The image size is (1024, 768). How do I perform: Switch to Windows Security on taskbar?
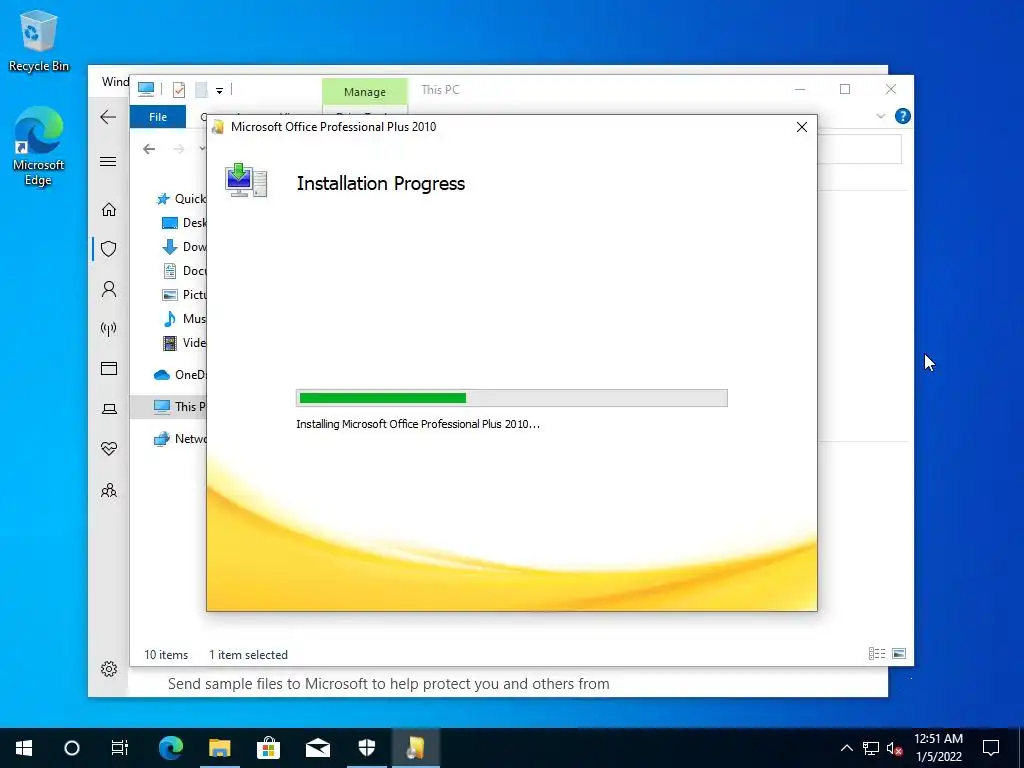tap(366, 748)
